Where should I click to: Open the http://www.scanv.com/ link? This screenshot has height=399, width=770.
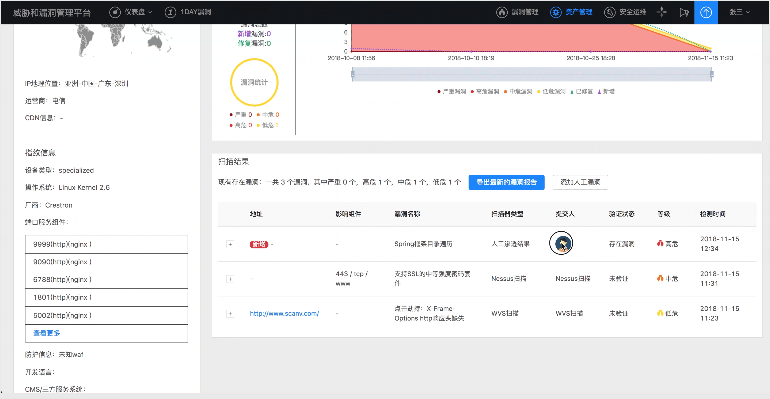pos(284,314)
